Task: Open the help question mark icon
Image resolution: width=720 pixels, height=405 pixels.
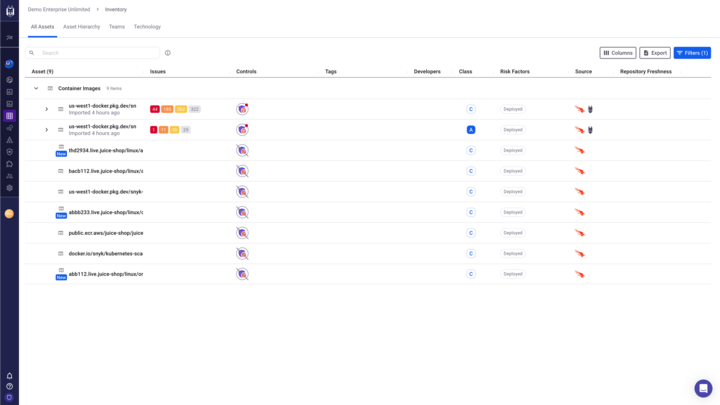Action: click(x=9, y=386)
